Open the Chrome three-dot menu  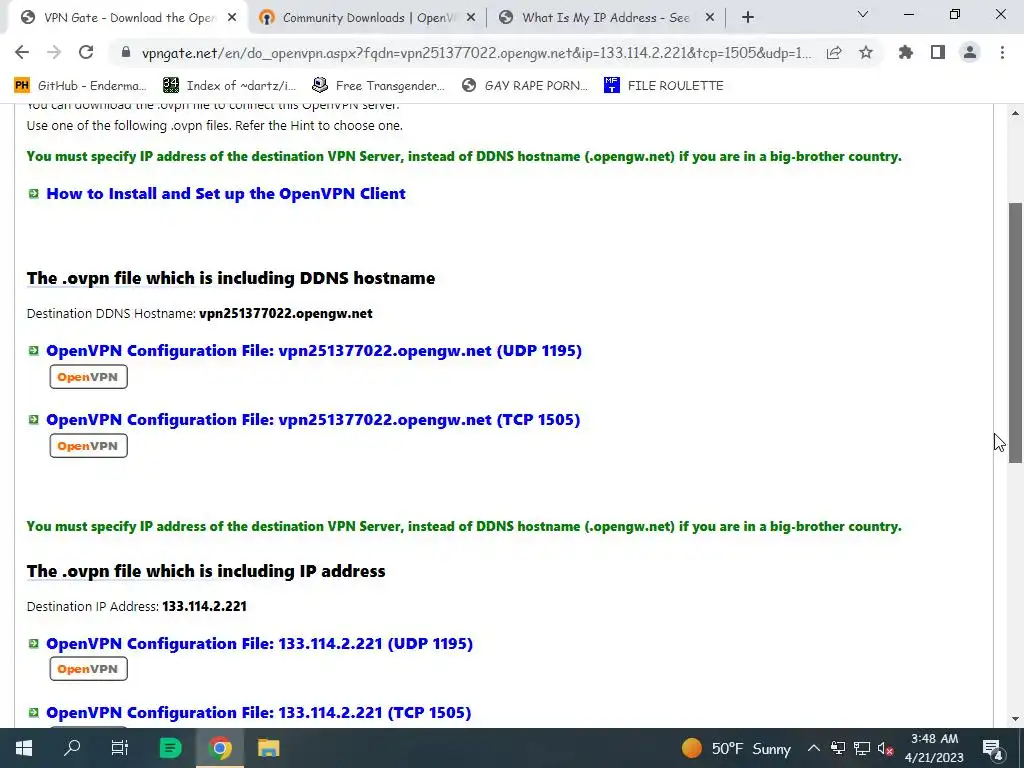(1002, 52)
